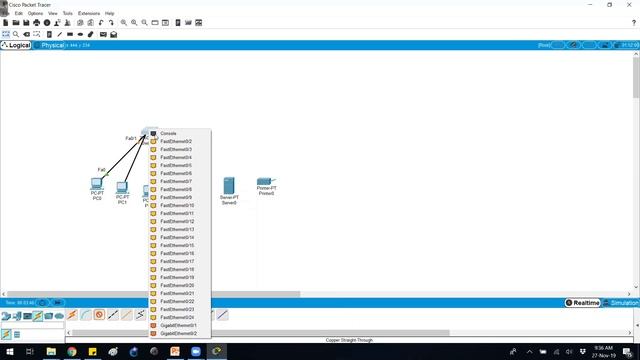Click the horizontal workspace scrollbar

point(153,294)
